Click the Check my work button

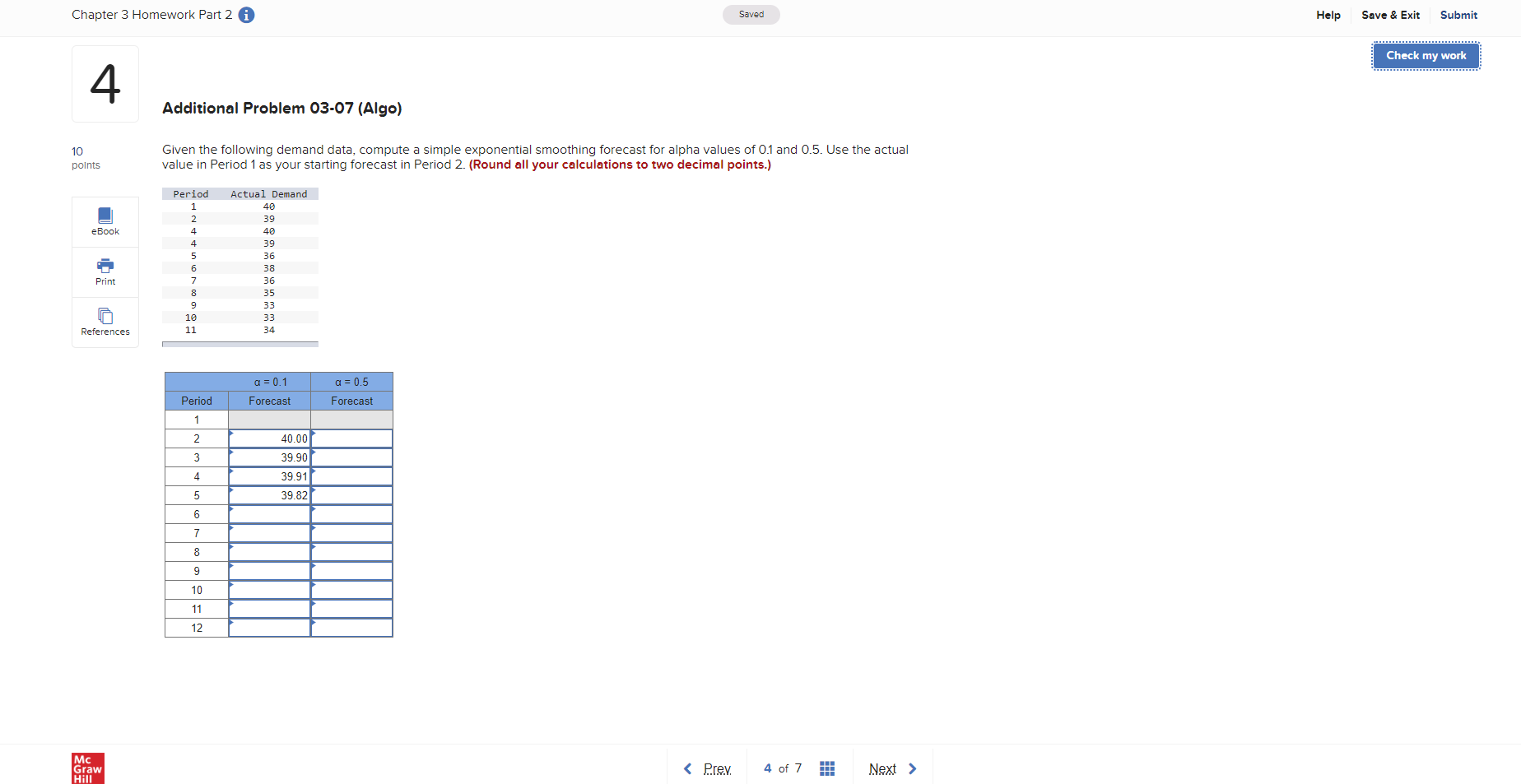pyautogui.click(x=1426, y=56)
